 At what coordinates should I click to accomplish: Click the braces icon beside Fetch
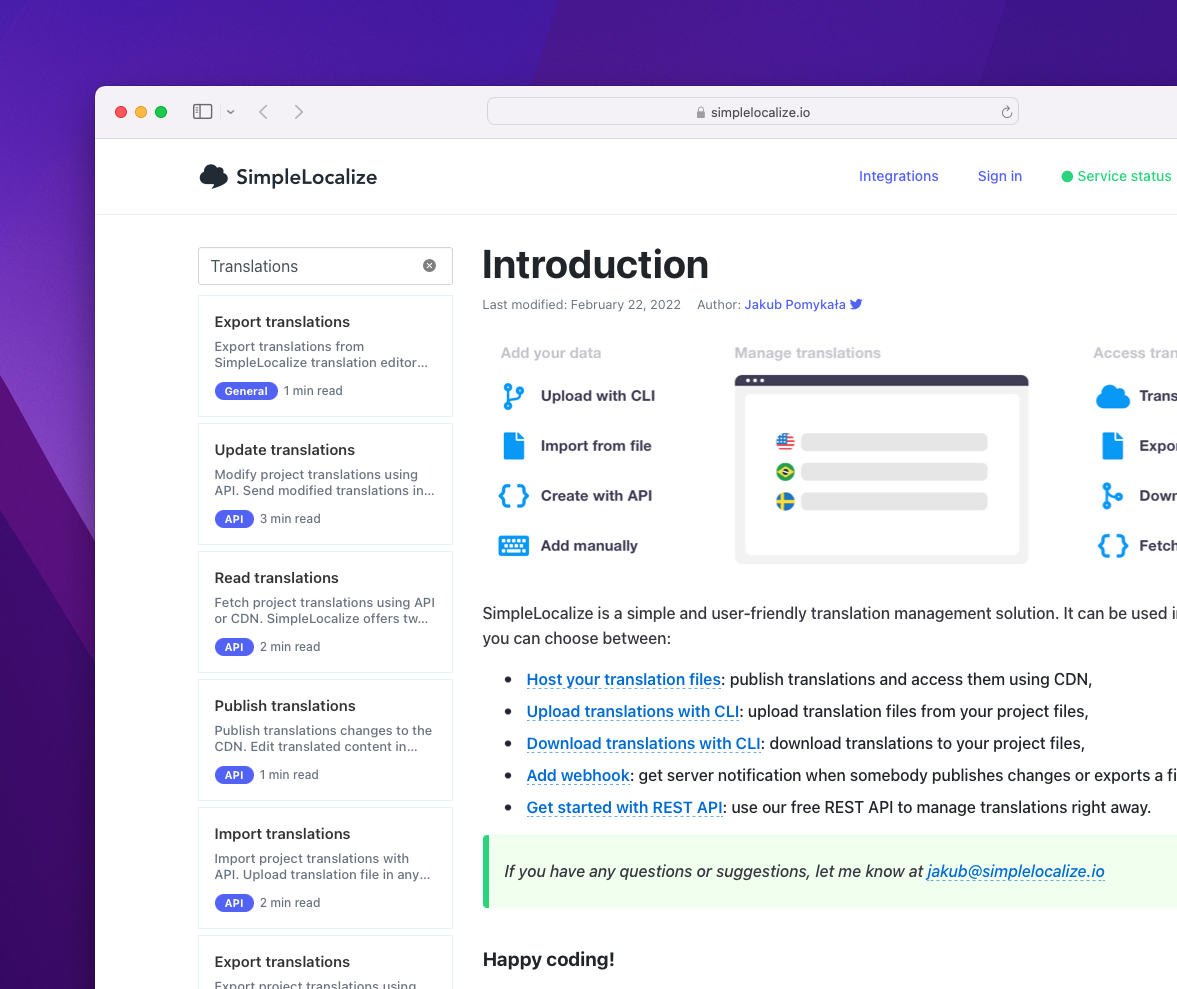click(1112, 546)
